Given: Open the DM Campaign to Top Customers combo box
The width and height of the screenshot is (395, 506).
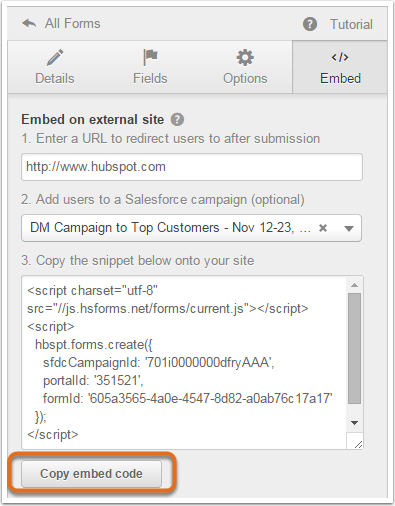Looking at the screenshot, I should click(191, 228).
